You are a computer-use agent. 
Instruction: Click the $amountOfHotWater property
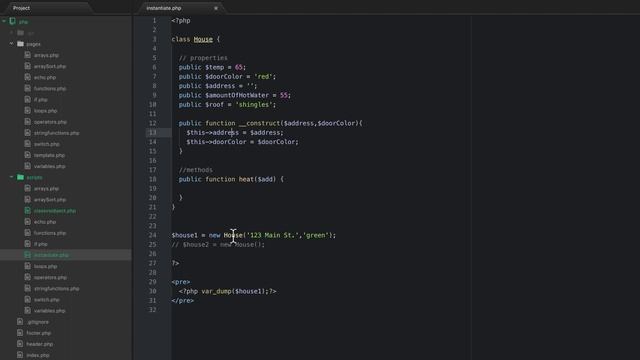237,95
